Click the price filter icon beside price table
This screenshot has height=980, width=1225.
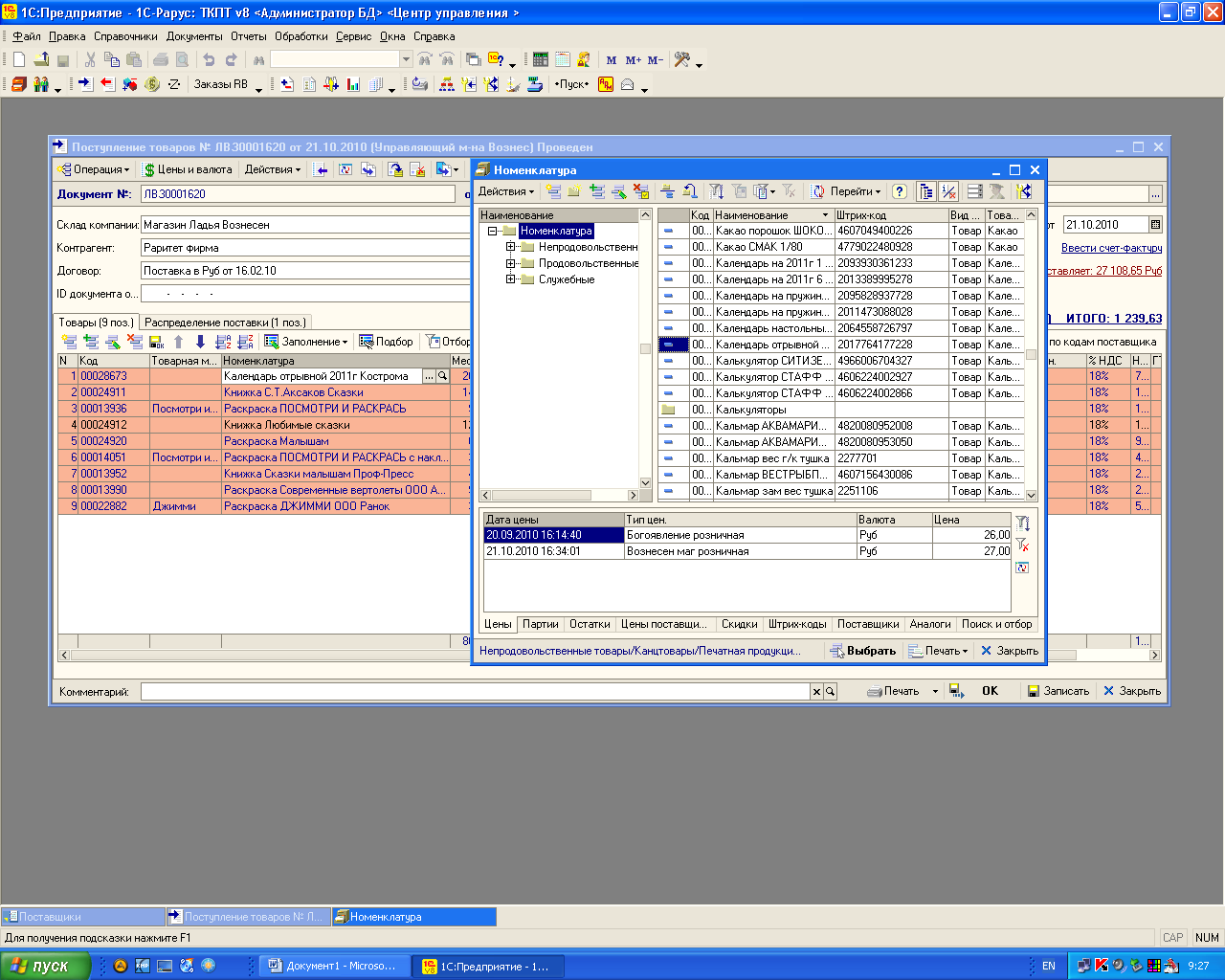point(1022,523)
